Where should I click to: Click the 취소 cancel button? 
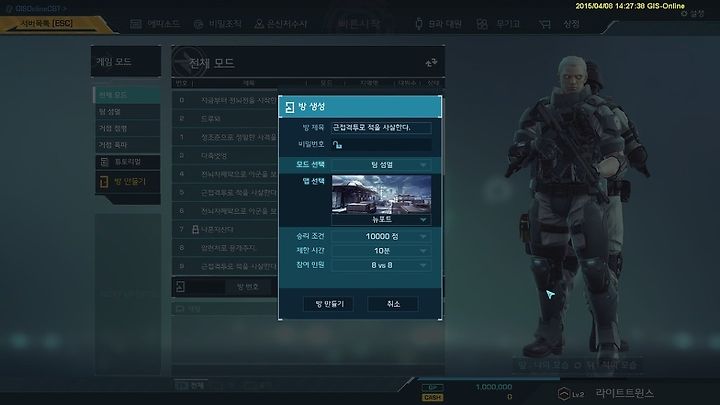pyautogui.click(x=393, y=304)
